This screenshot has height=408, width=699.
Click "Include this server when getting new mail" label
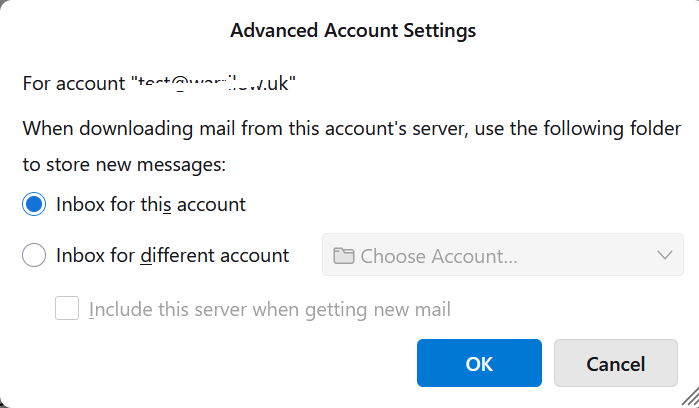pyautogui.click(x=270, y=309)
